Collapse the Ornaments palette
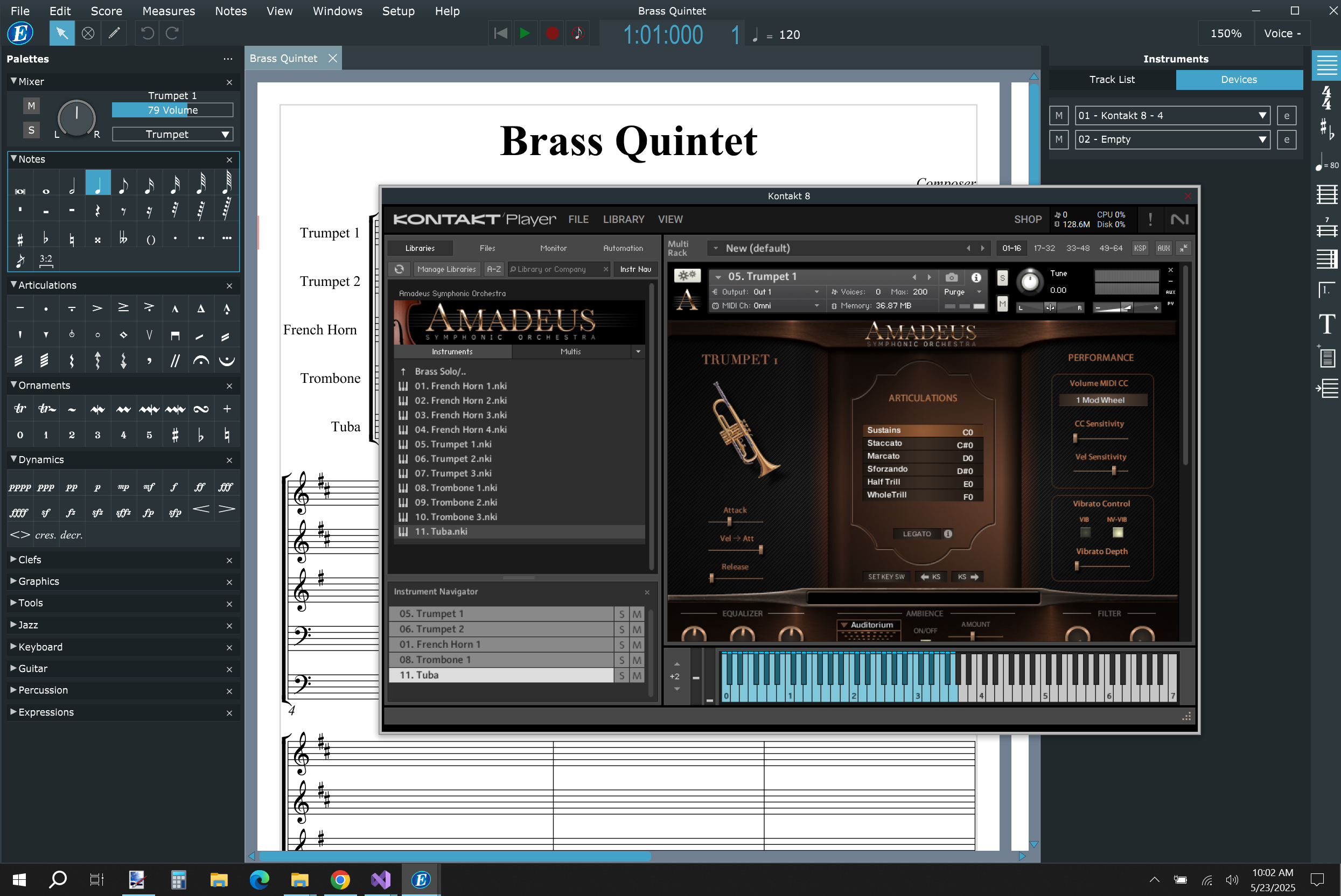Image resolution: width=1341 pixels, height=896 pixels. 13,385
